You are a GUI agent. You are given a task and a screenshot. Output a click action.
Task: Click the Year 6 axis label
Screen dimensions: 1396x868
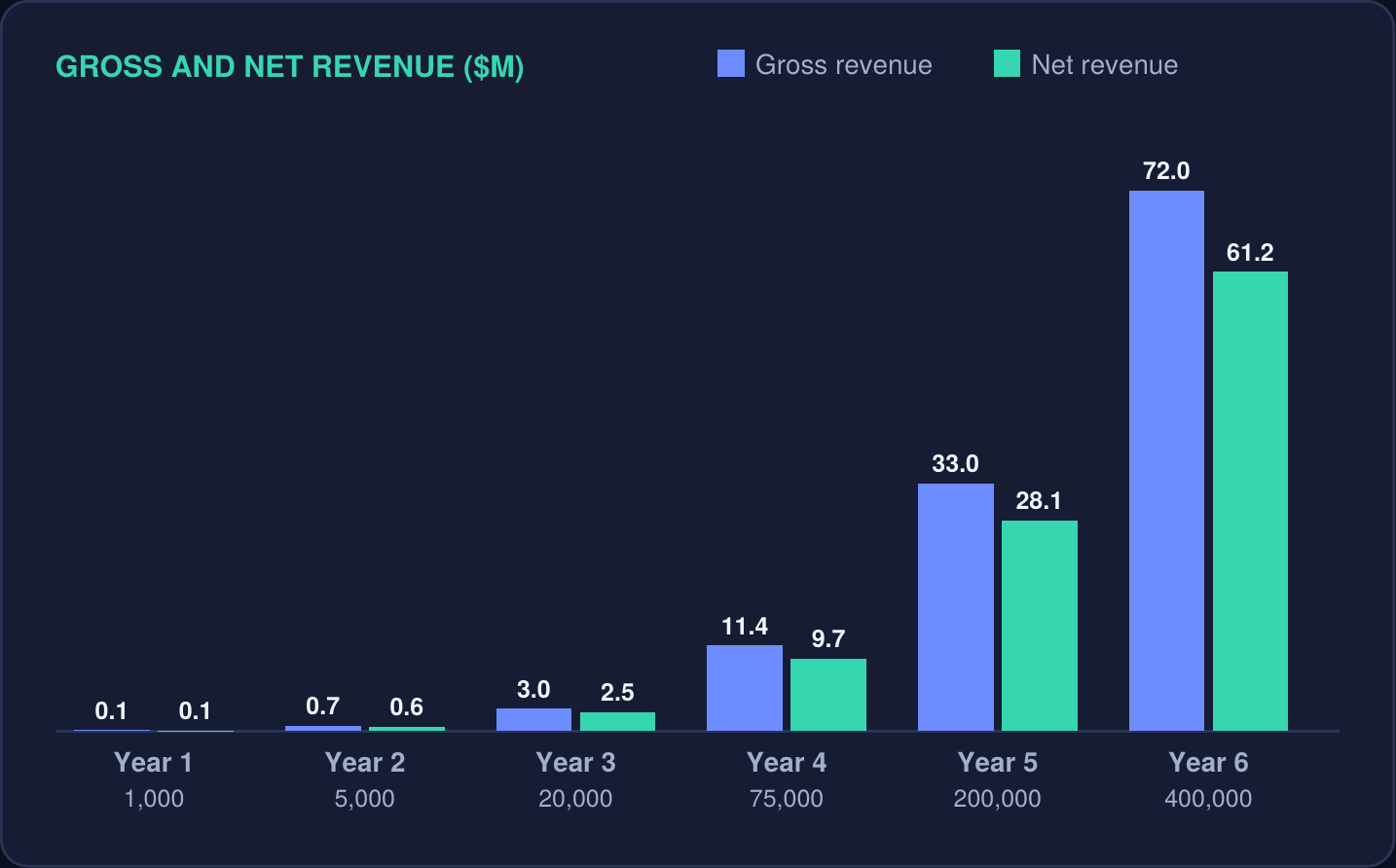click(x=1208, y=763)
